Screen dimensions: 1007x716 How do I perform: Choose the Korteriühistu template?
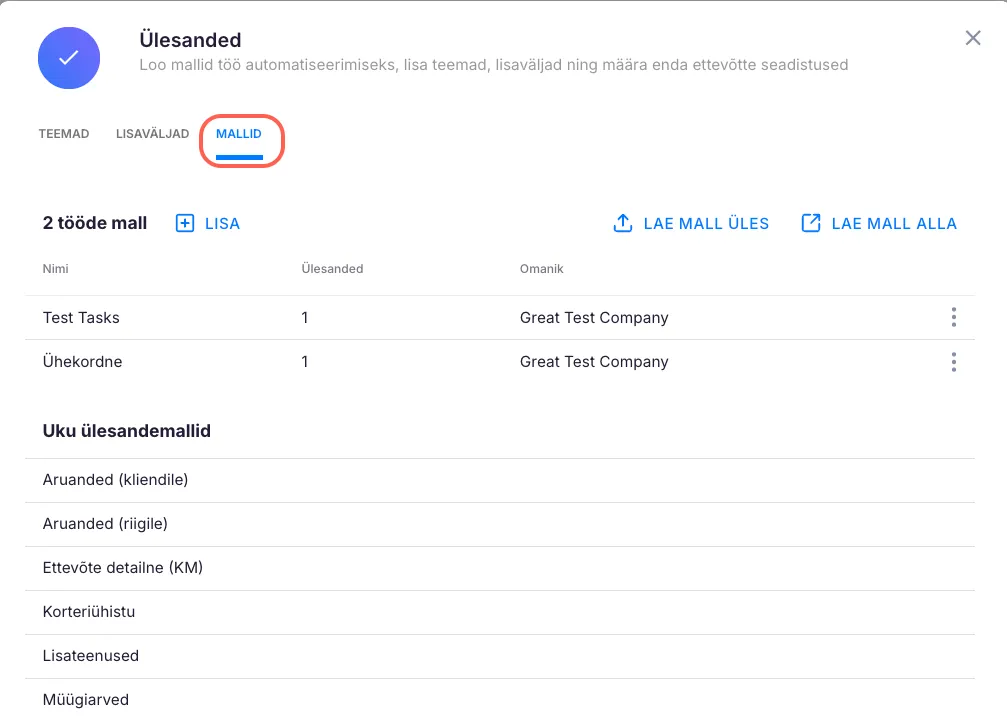coord(89,612)
